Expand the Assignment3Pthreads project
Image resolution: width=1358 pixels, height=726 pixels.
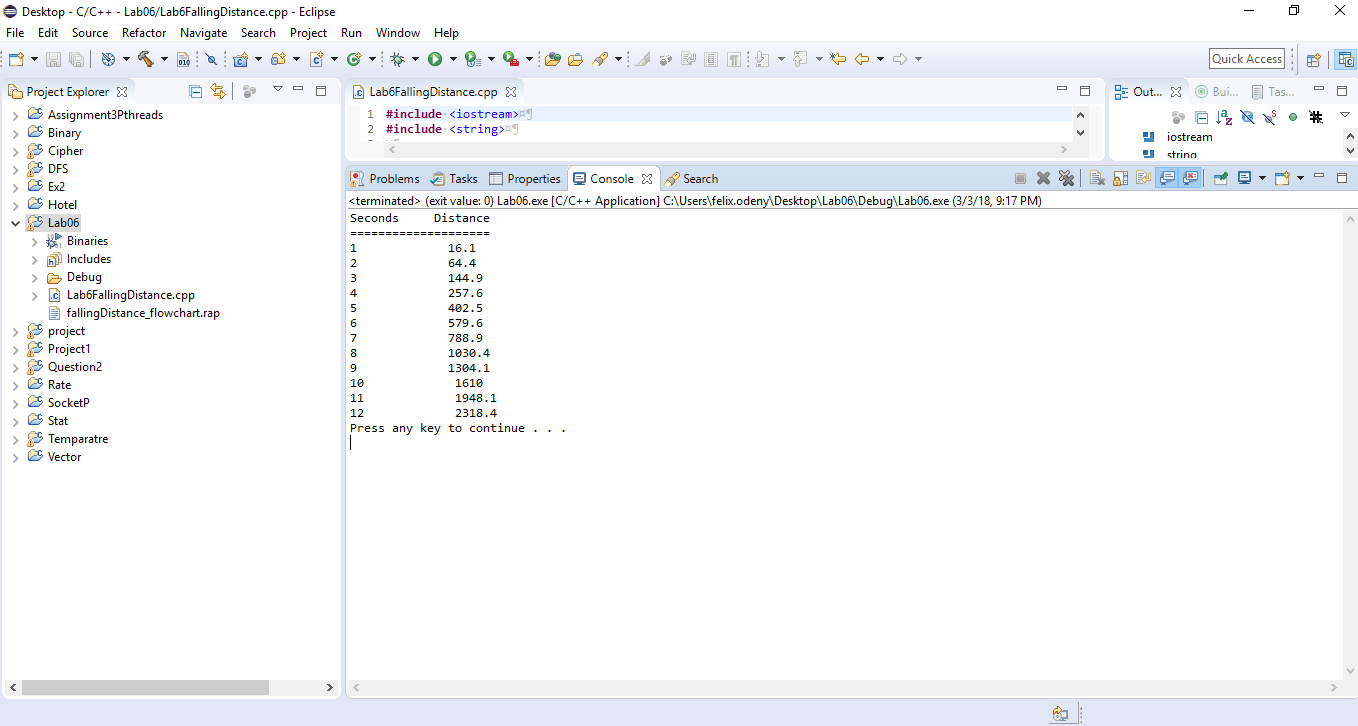click(x=15, y=115)
